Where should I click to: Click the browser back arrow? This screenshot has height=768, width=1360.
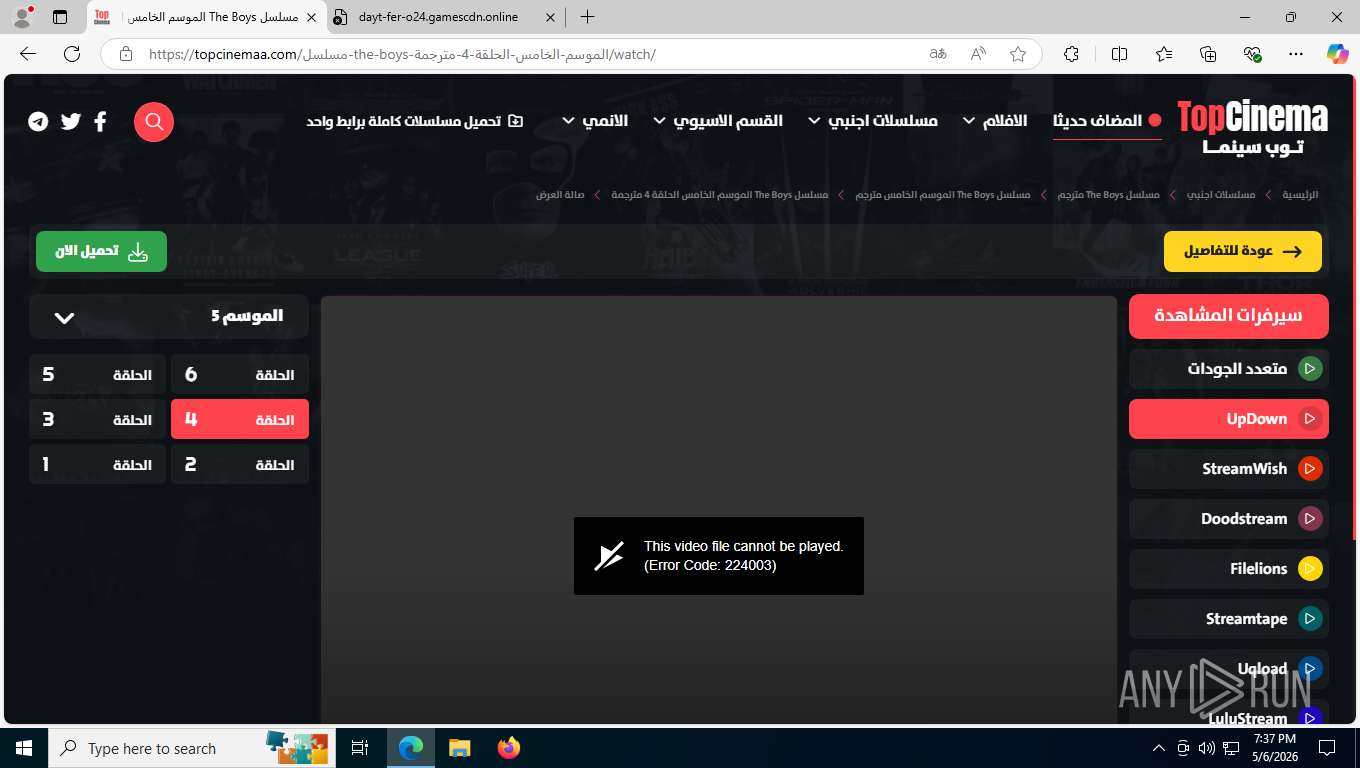tap(28, 54)
